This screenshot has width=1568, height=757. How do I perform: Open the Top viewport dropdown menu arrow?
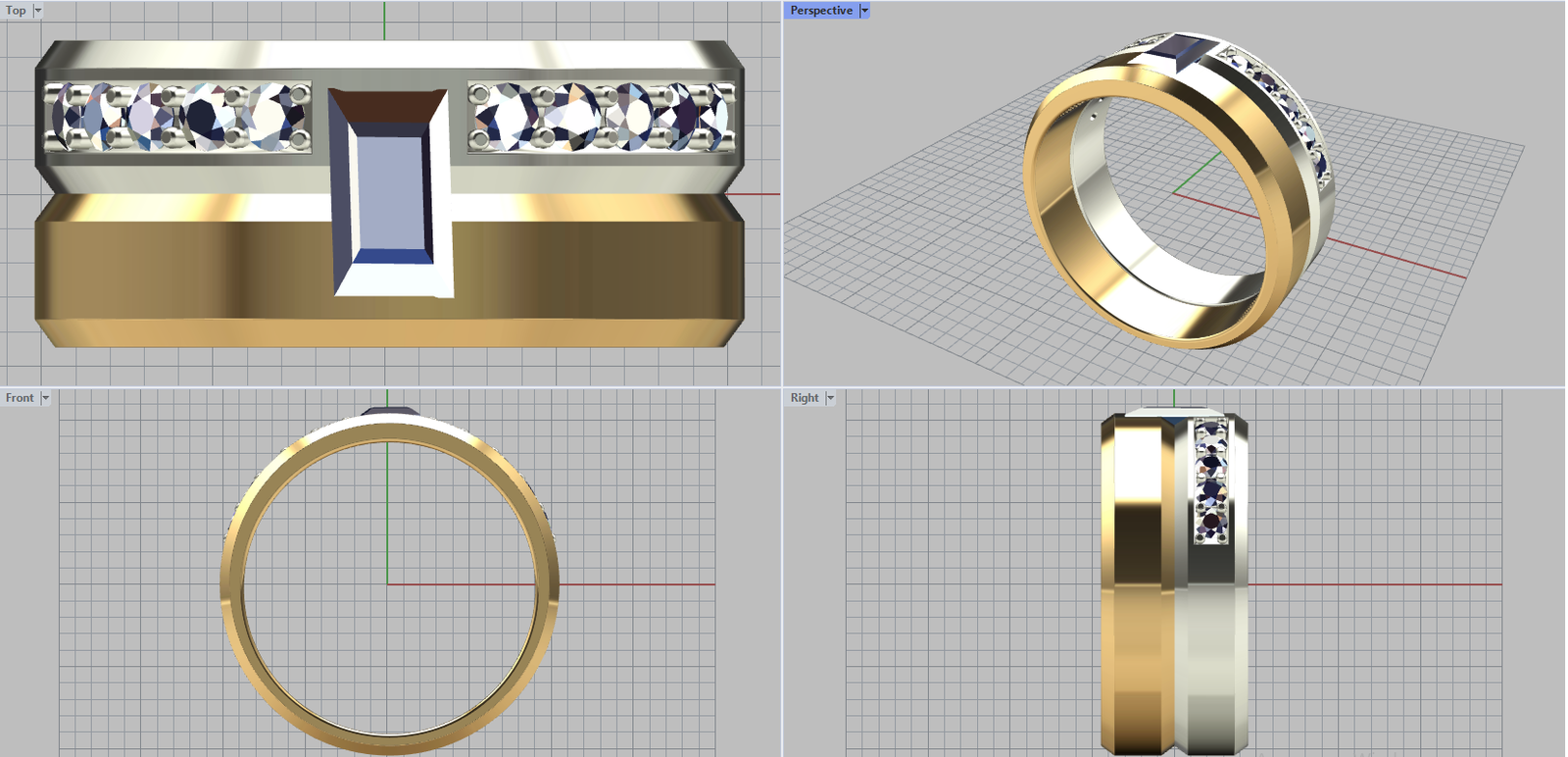point(38,11)
